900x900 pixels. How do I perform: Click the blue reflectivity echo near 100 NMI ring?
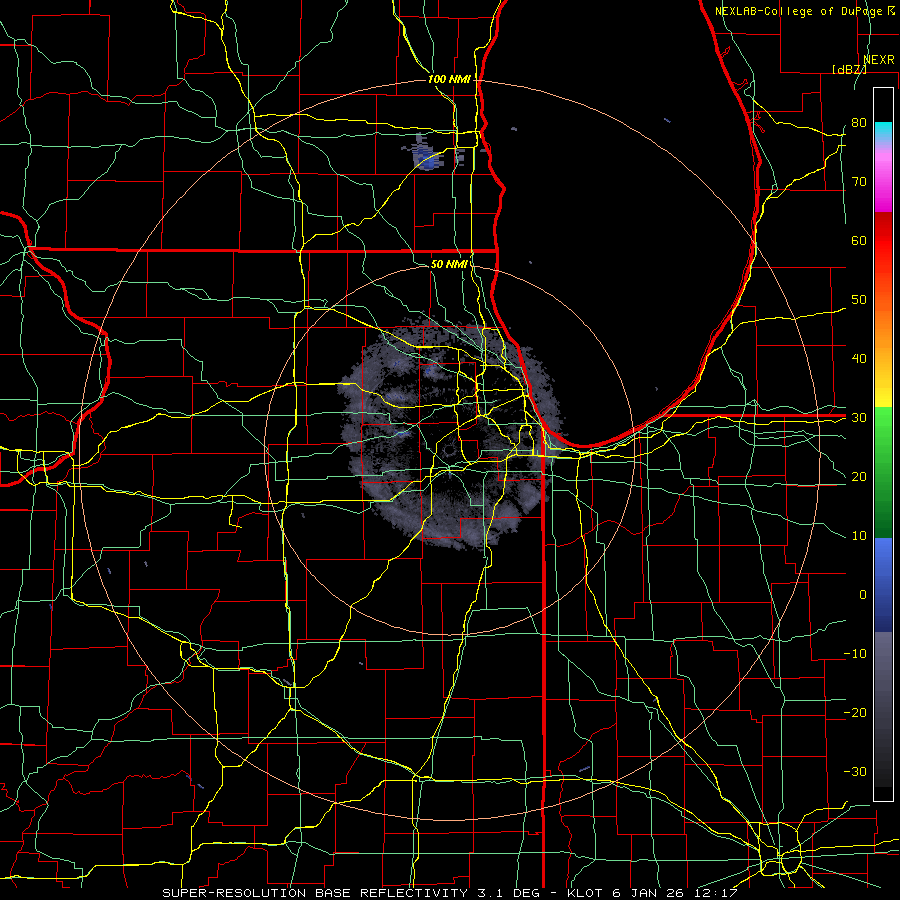click(428, 157)
